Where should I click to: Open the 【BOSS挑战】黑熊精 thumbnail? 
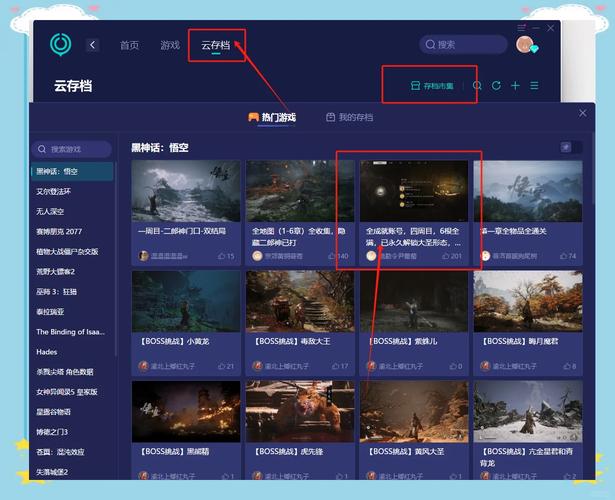tap(186, 411)
